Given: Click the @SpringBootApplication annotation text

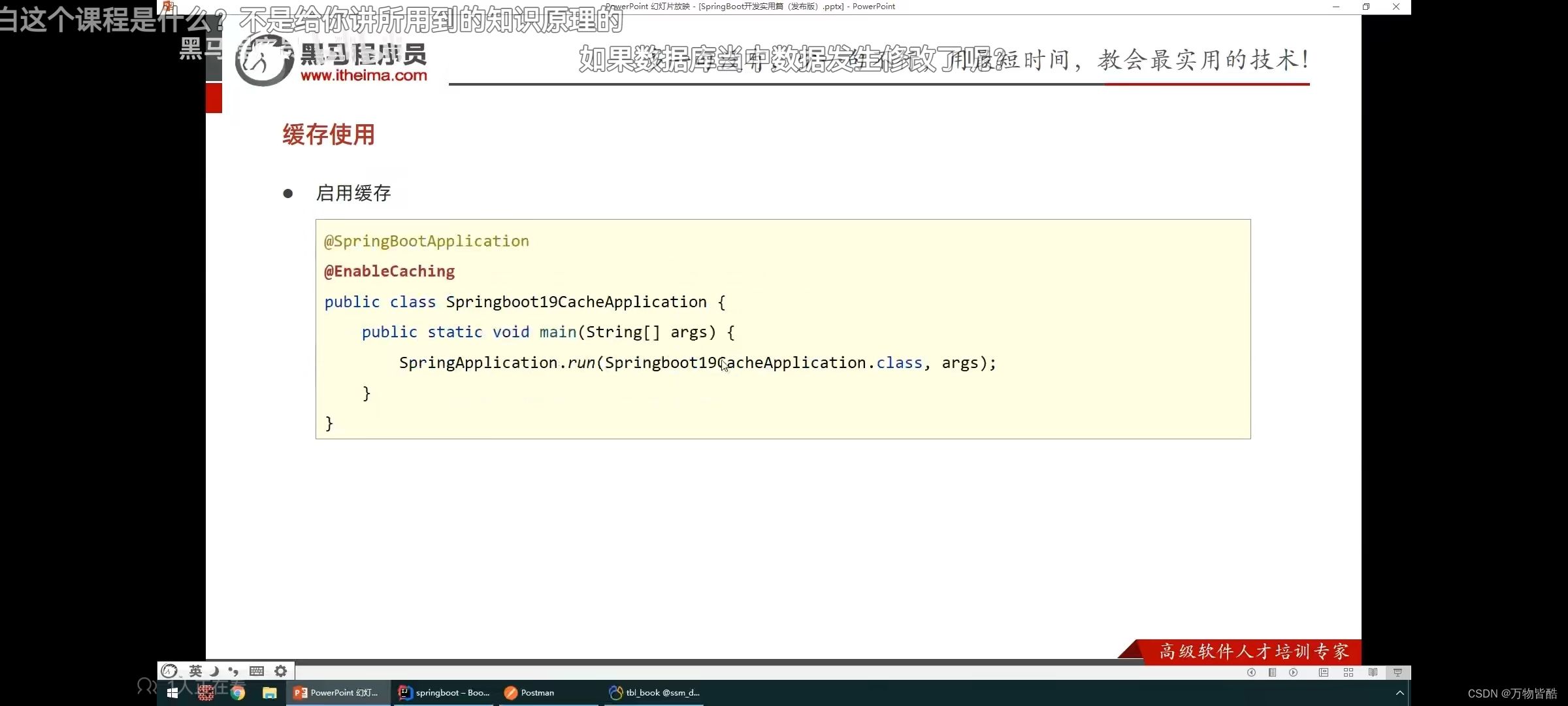Looking at the screenshot, I should (x=427, y=241).
